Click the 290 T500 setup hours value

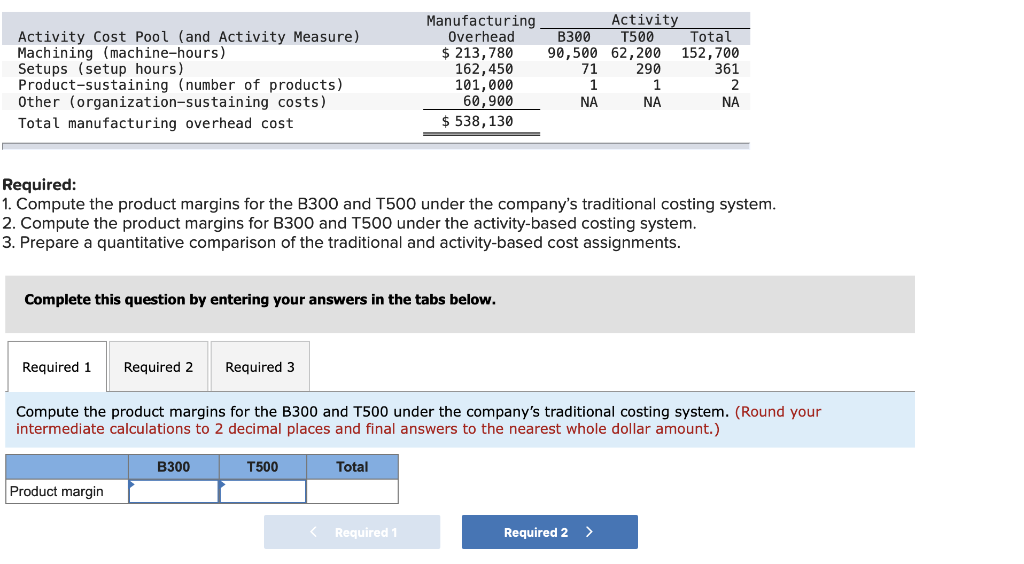(x=648, y=69)
